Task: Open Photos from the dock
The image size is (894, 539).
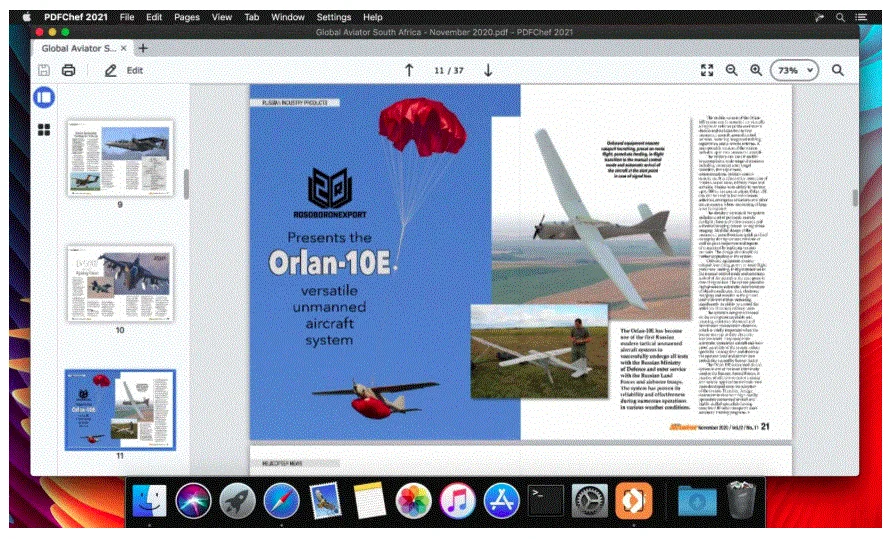Action: (x=413, y=501)
